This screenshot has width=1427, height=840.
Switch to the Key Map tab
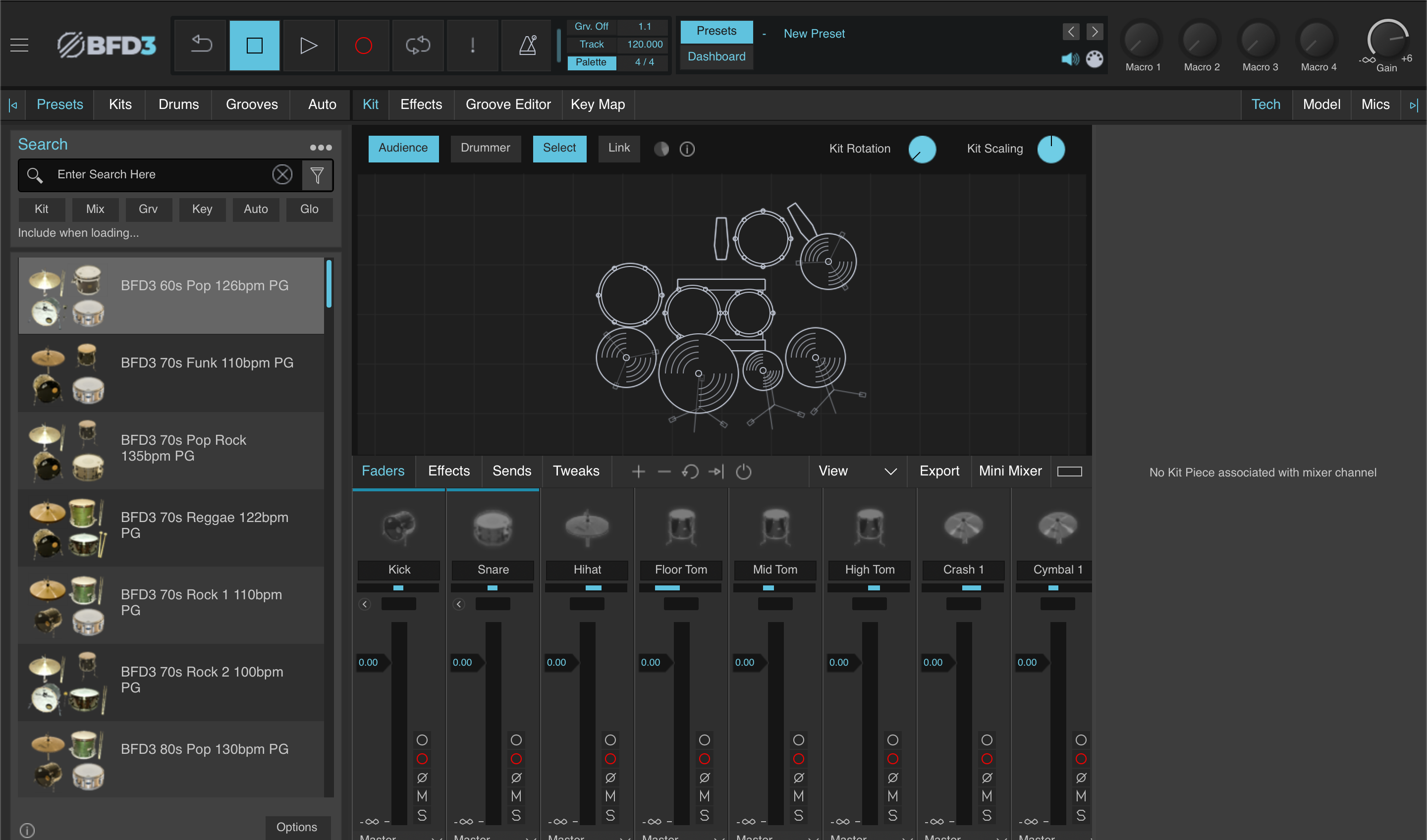598,104
